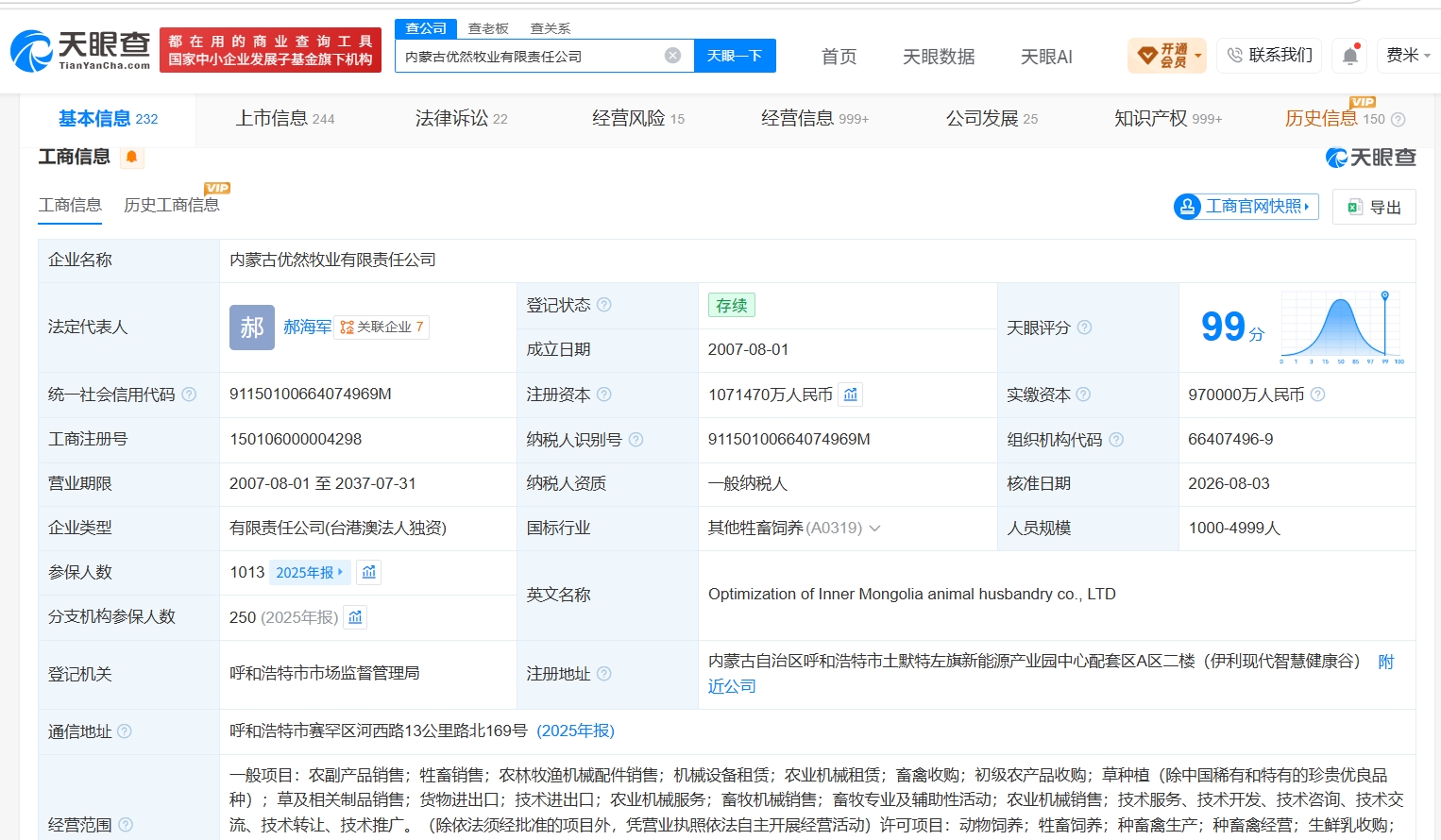Select the 历史工商信息 VIP sub-tab
1441x840 pixels.
[x=172, y=206]
